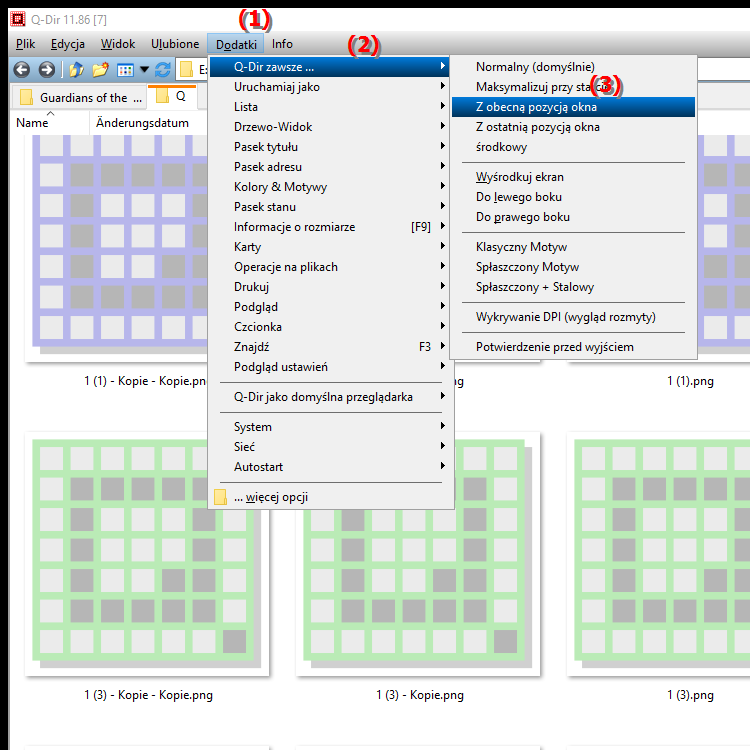This screenshot has height=750, width=750.
Task: Open the Podgląd submenu
Action: tap(330, 307)
